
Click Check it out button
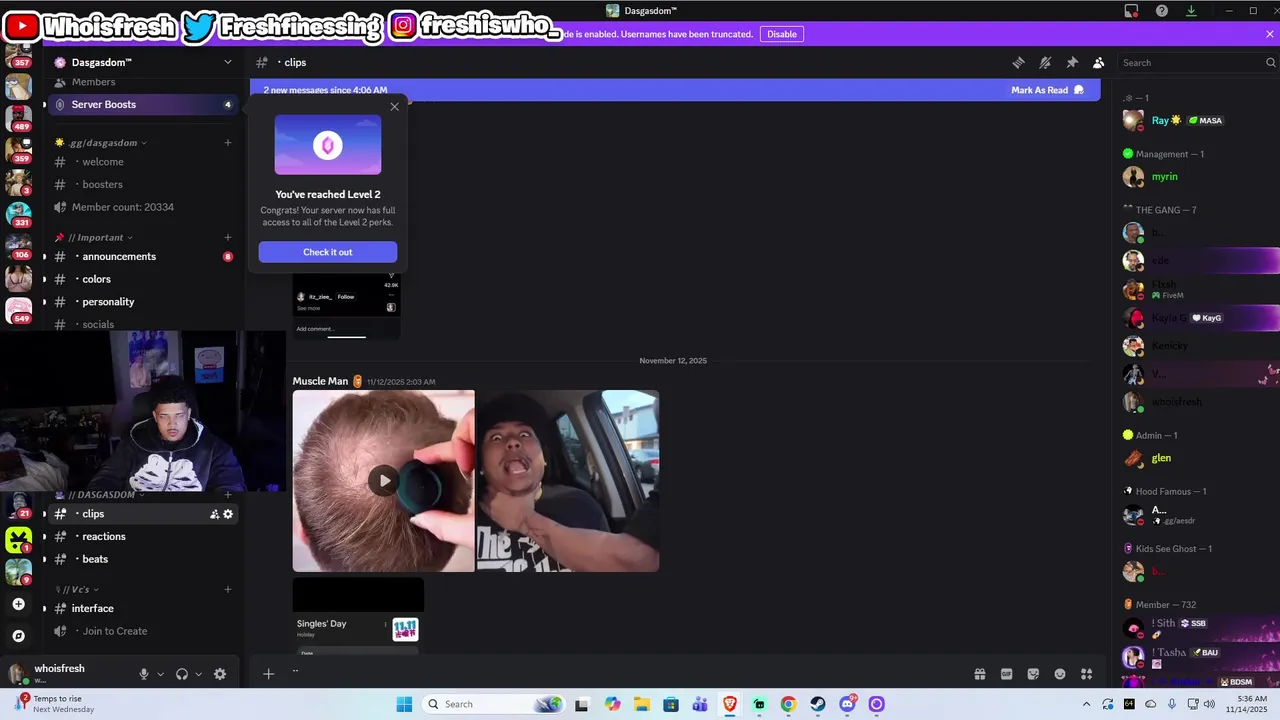click(328, 252)
